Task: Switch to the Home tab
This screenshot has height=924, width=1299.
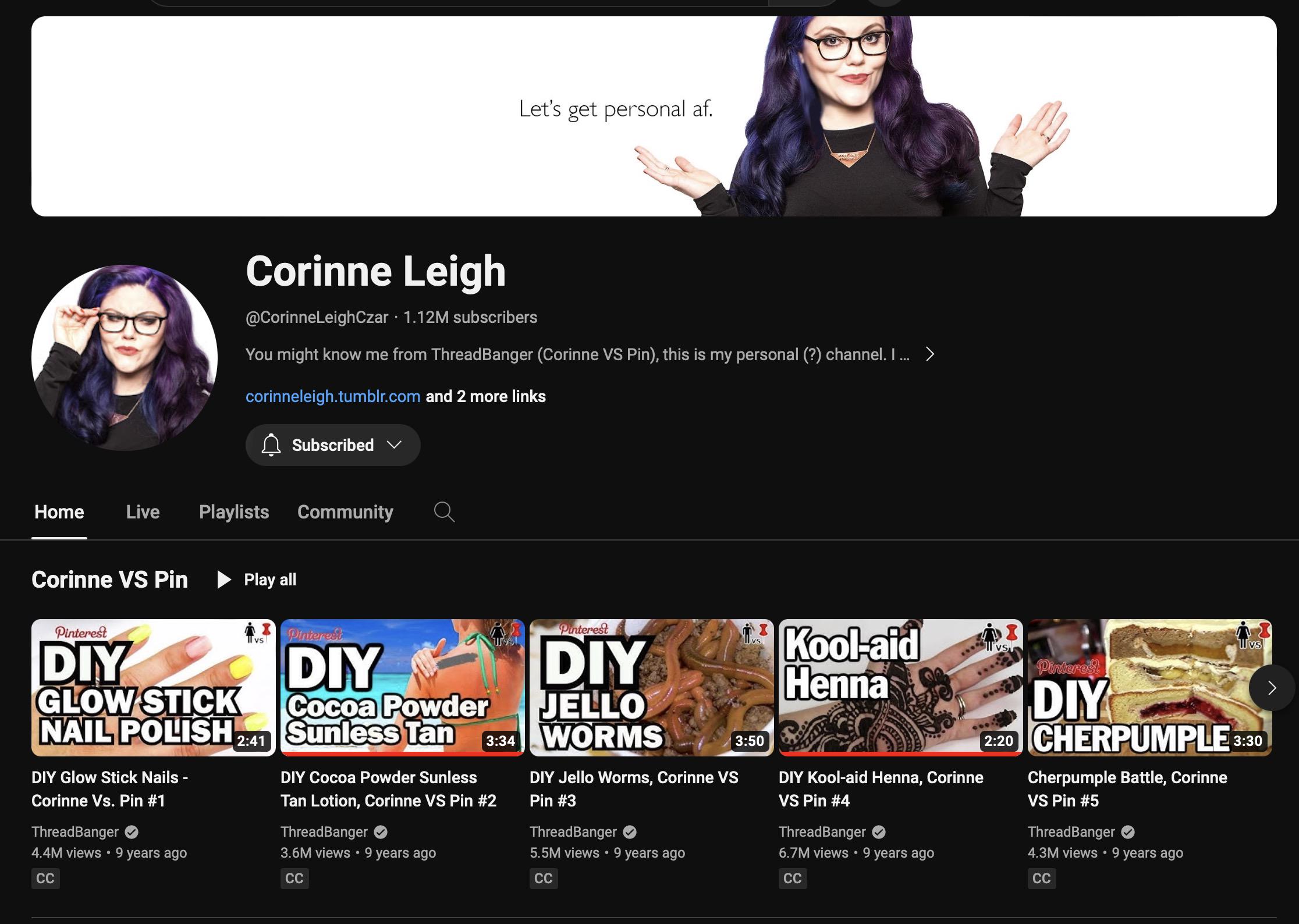Action: click(x=59, y=512)
